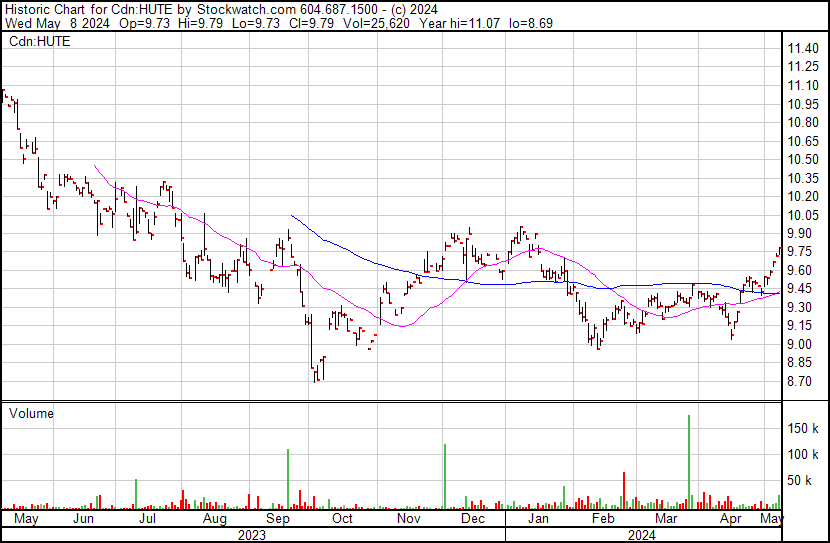Click the 'Oct' month label on time axis
Viewport: 830px width, 543px height.
tap(342, 518)
